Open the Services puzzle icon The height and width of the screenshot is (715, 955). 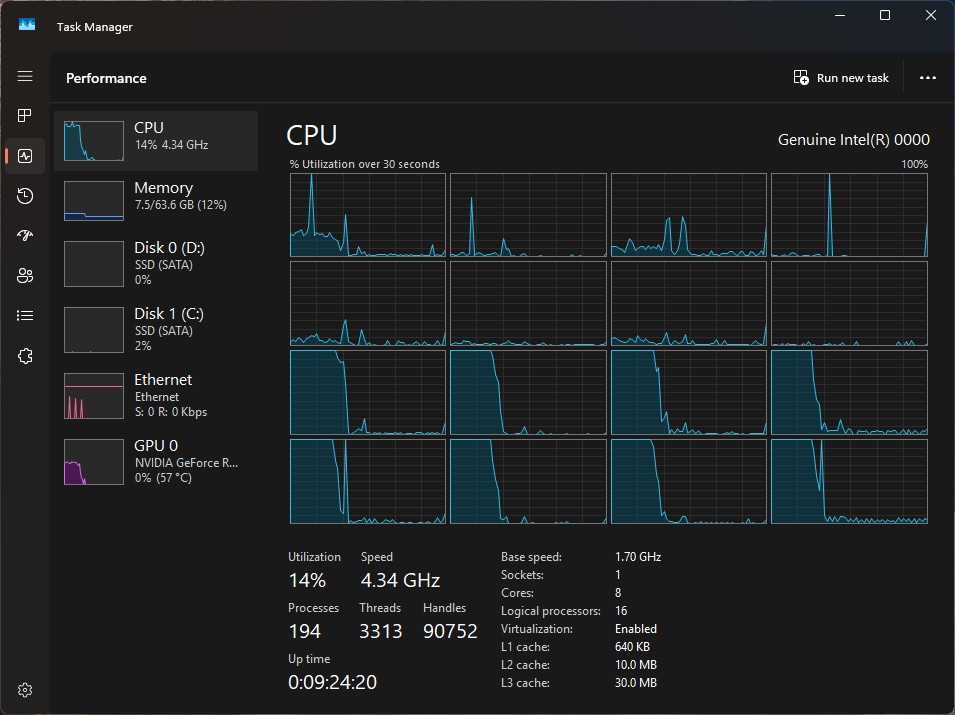coord(25,356)
